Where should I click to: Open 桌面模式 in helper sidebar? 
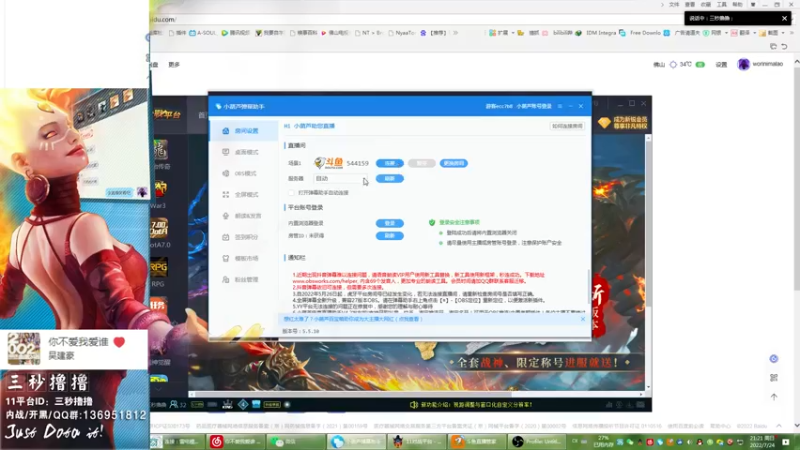click(x=244, y=152)
